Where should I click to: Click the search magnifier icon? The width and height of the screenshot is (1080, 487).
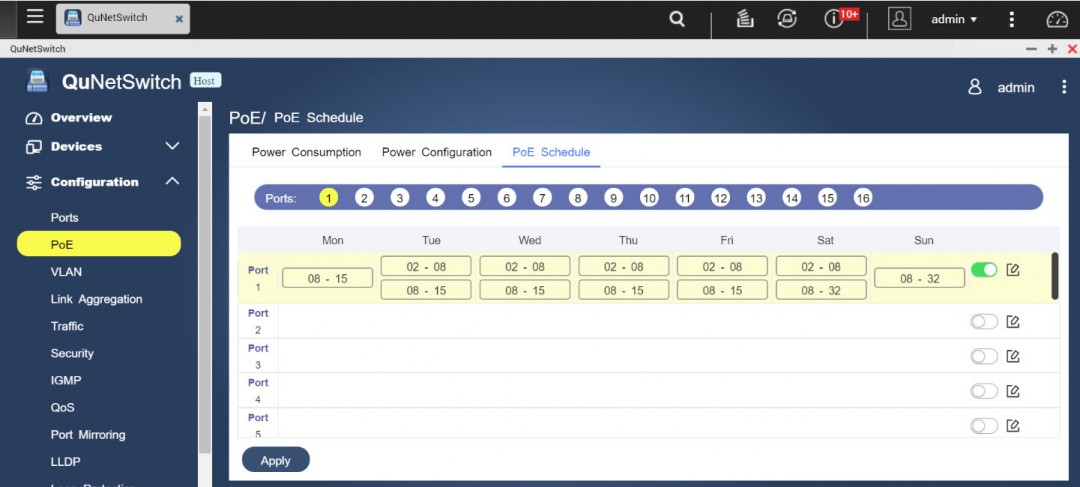pyautogui.click(x=677, y=19)
